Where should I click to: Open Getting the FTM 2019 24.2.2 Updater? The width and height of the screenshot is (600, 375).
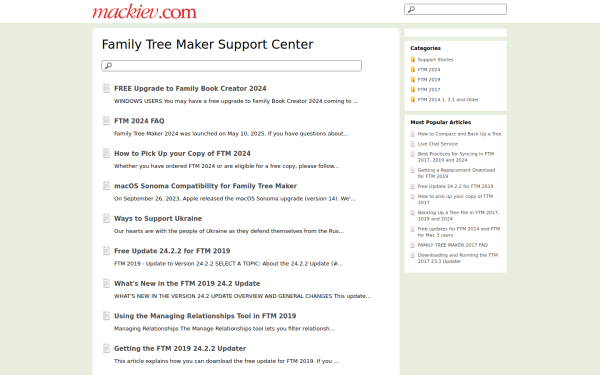(180, 349)
